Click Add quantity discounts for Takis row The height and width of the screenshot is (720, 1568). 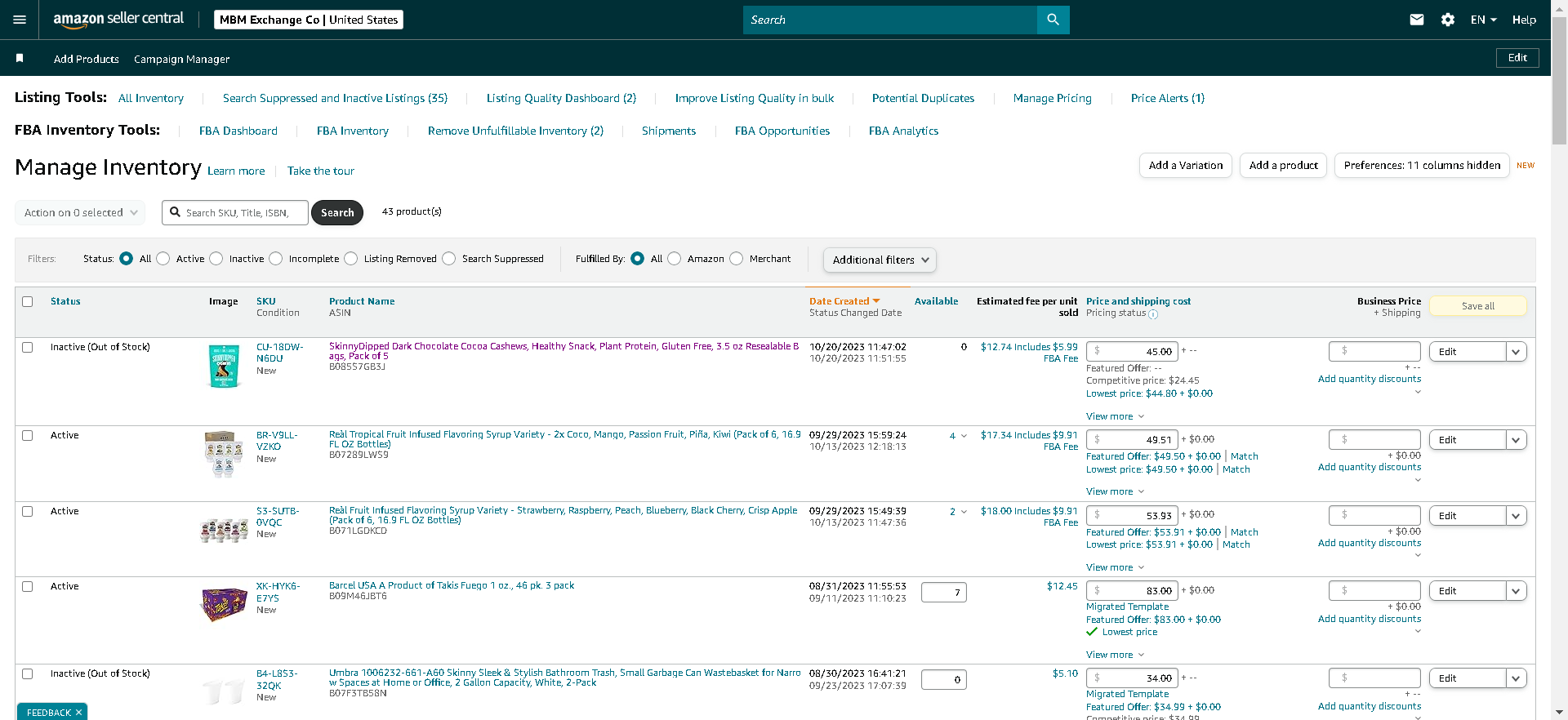click(1370, 619)
